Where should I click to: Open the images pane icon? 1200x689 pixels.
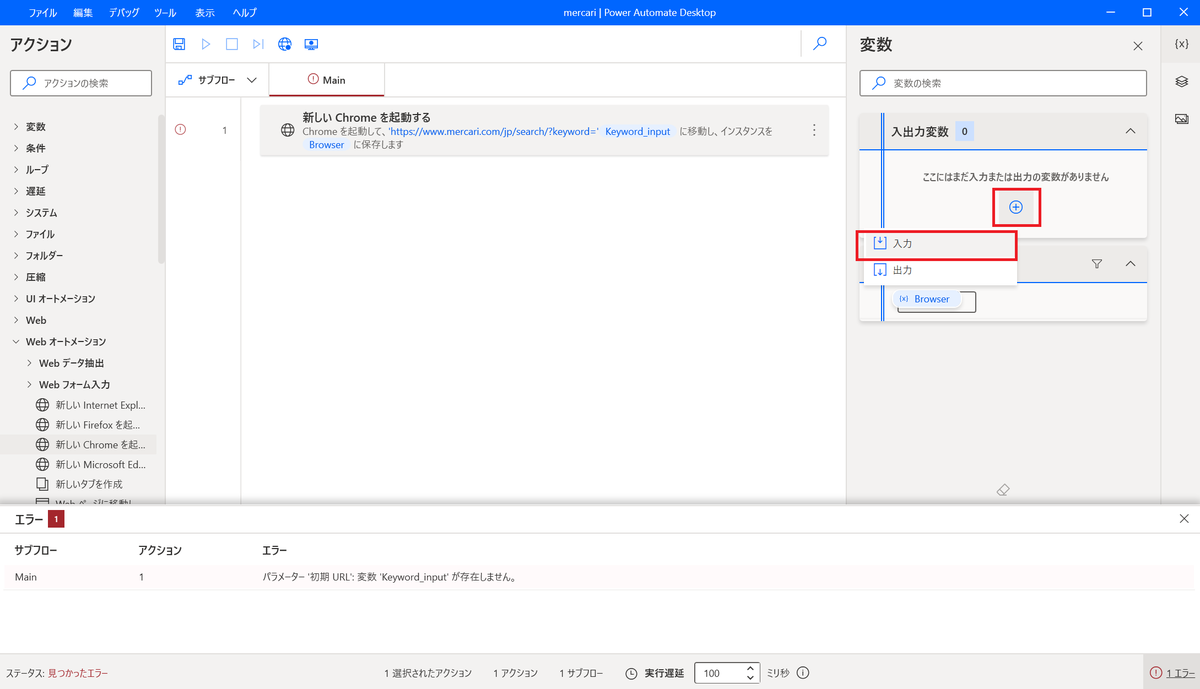(x=1181, y=118)
